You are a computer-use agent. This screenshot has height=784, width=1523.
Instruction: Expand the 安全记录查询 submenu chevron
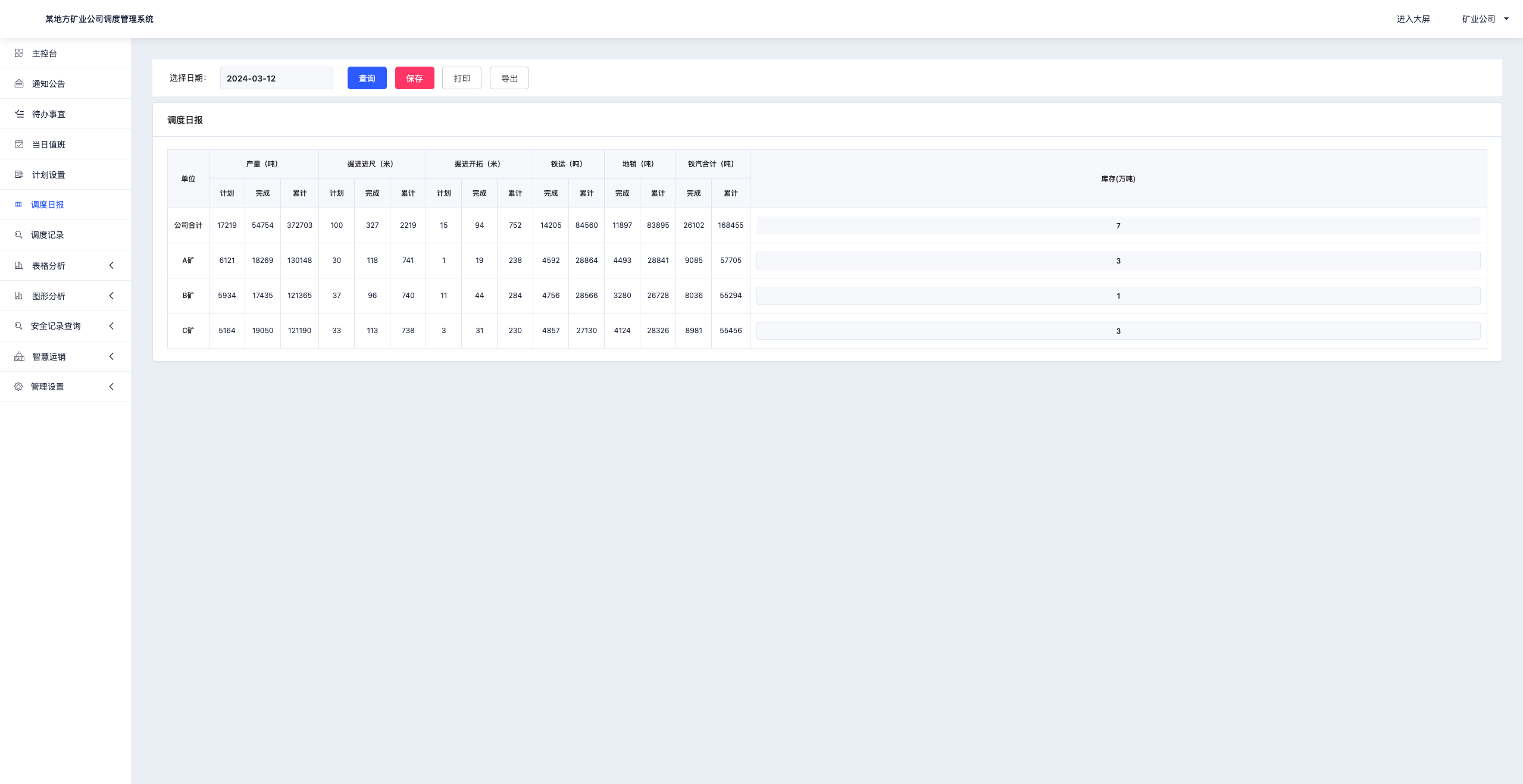click(x=111, y=326)
